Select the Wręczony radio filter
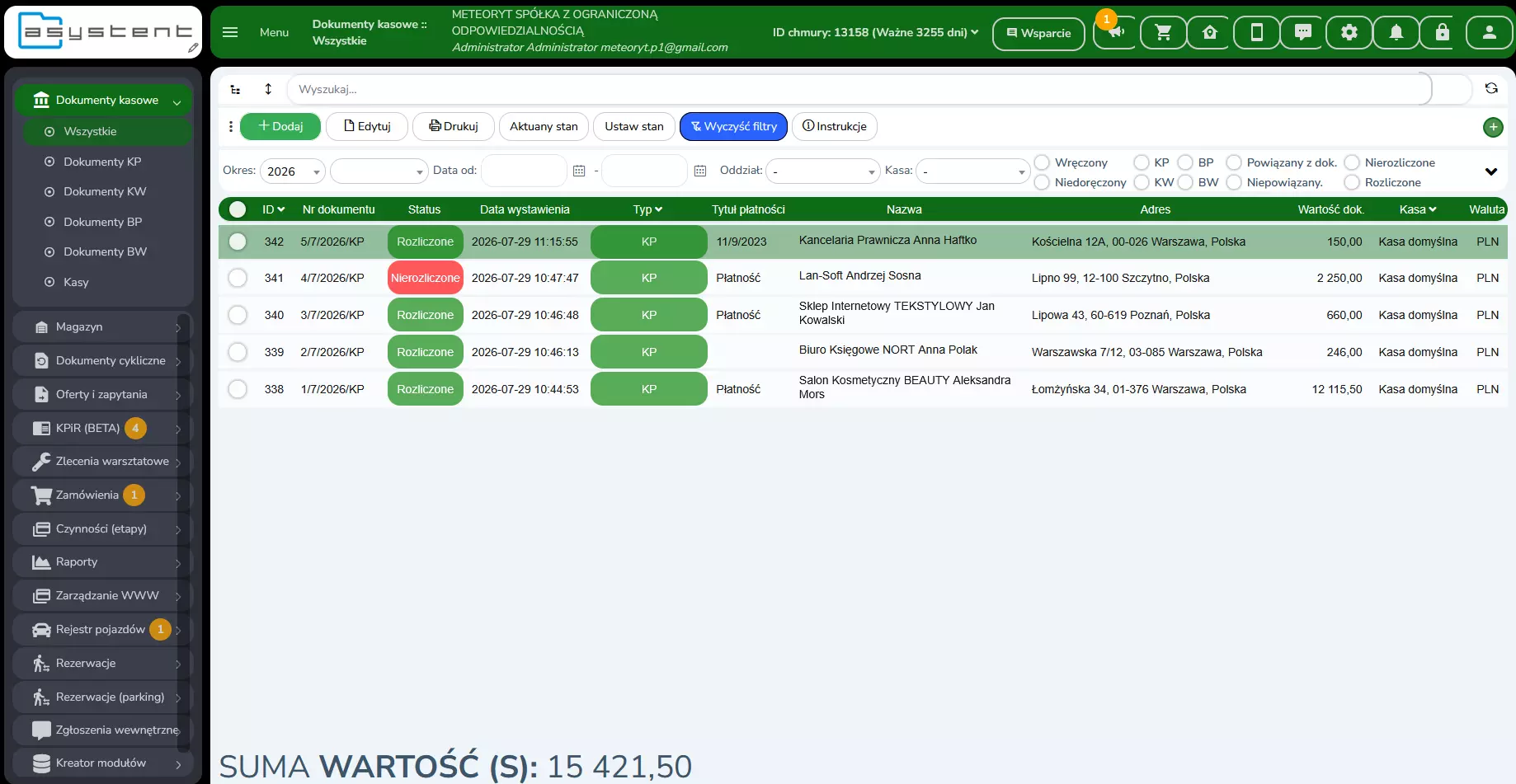The image size is (1516, 784). pos(1043,162)
